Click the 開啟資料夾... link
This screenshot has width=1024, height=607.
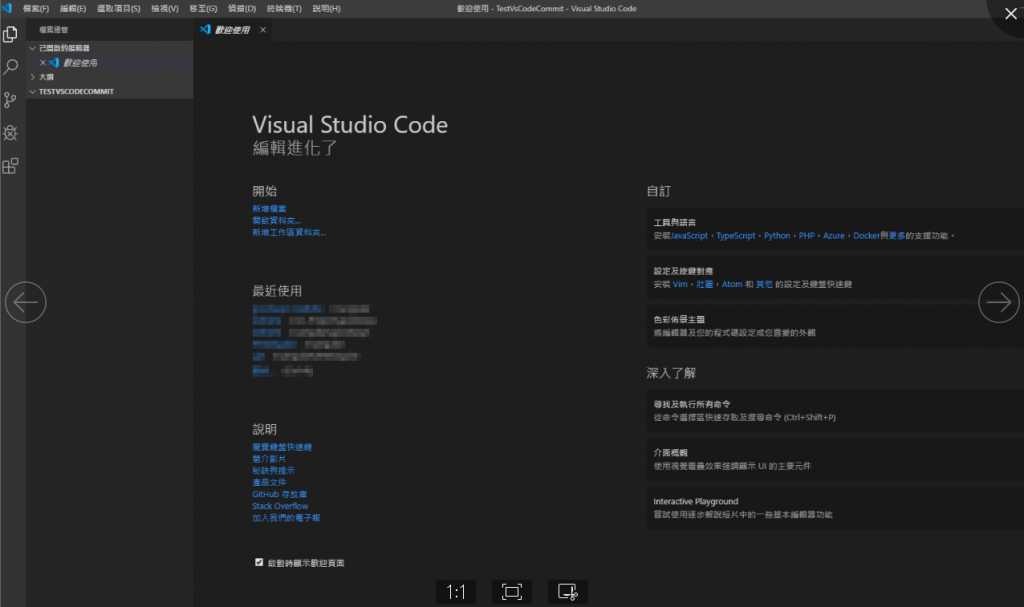[276, 221]
